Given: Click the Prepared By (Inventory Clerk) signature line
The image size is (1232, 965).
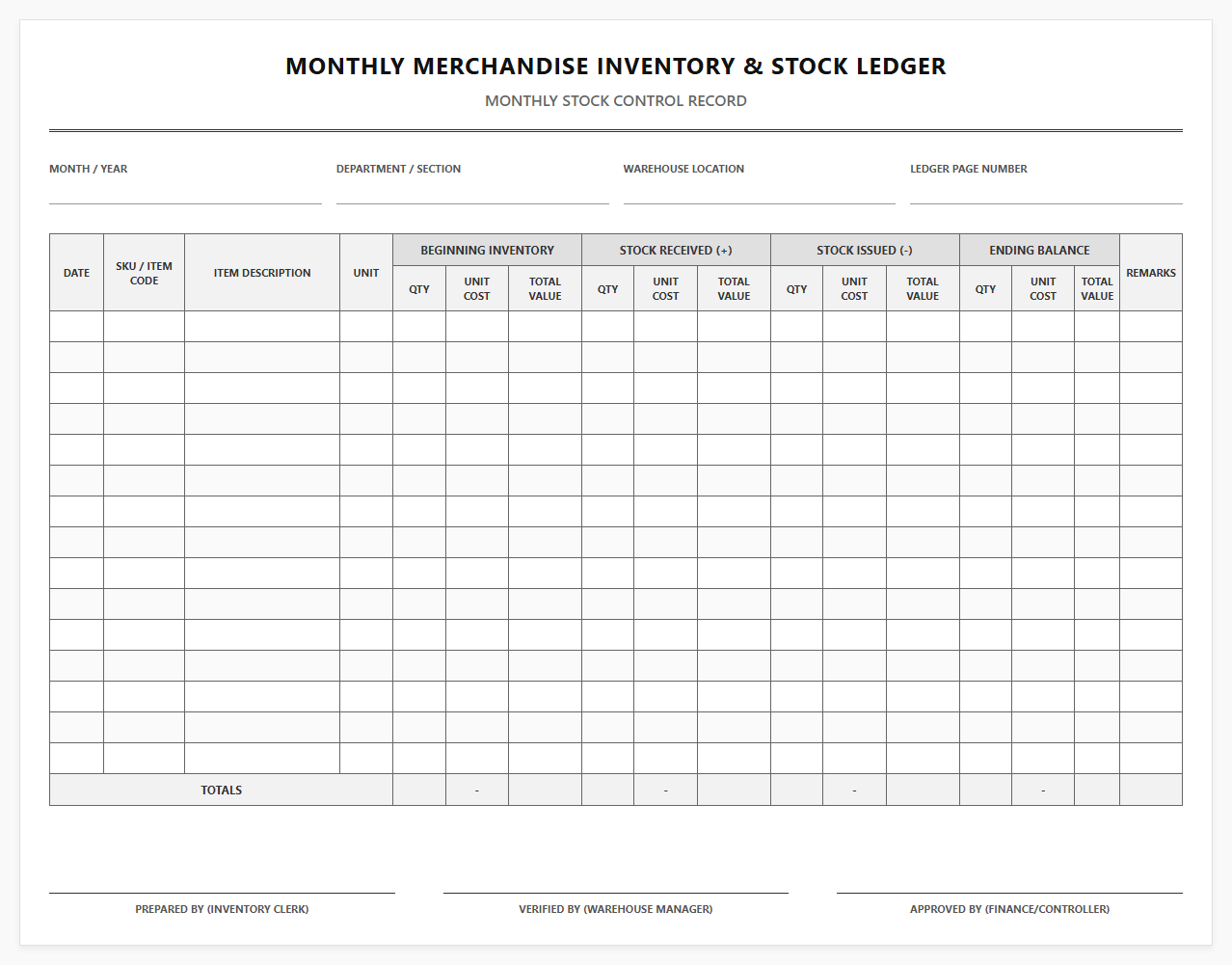Looking at the screenshot, I should pos(222,893).
